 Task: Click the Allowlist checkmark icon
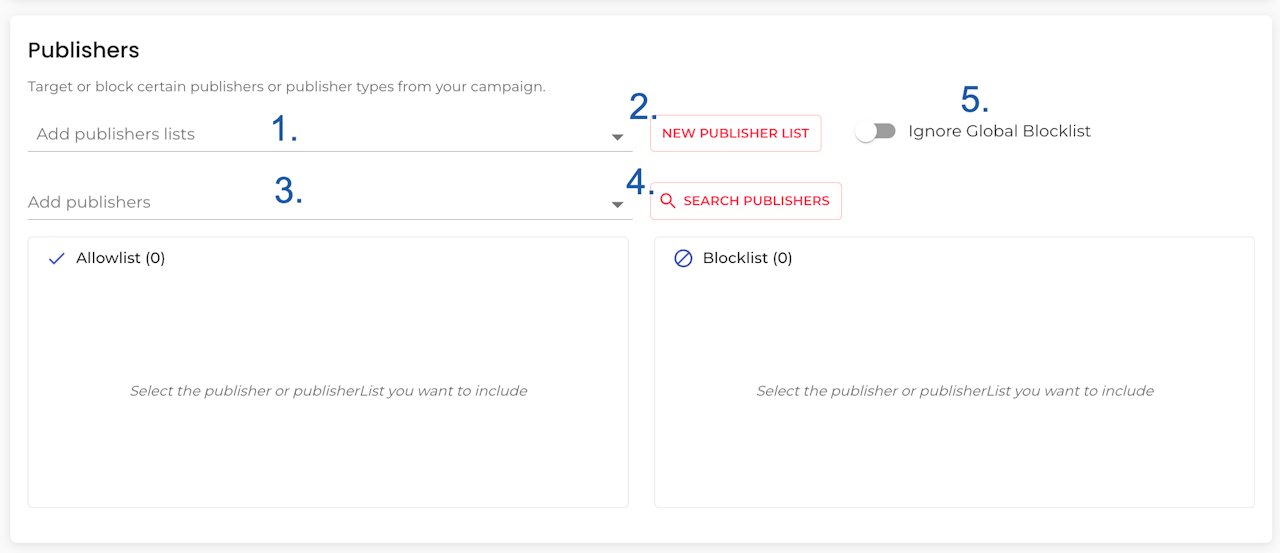coord(56,258)
